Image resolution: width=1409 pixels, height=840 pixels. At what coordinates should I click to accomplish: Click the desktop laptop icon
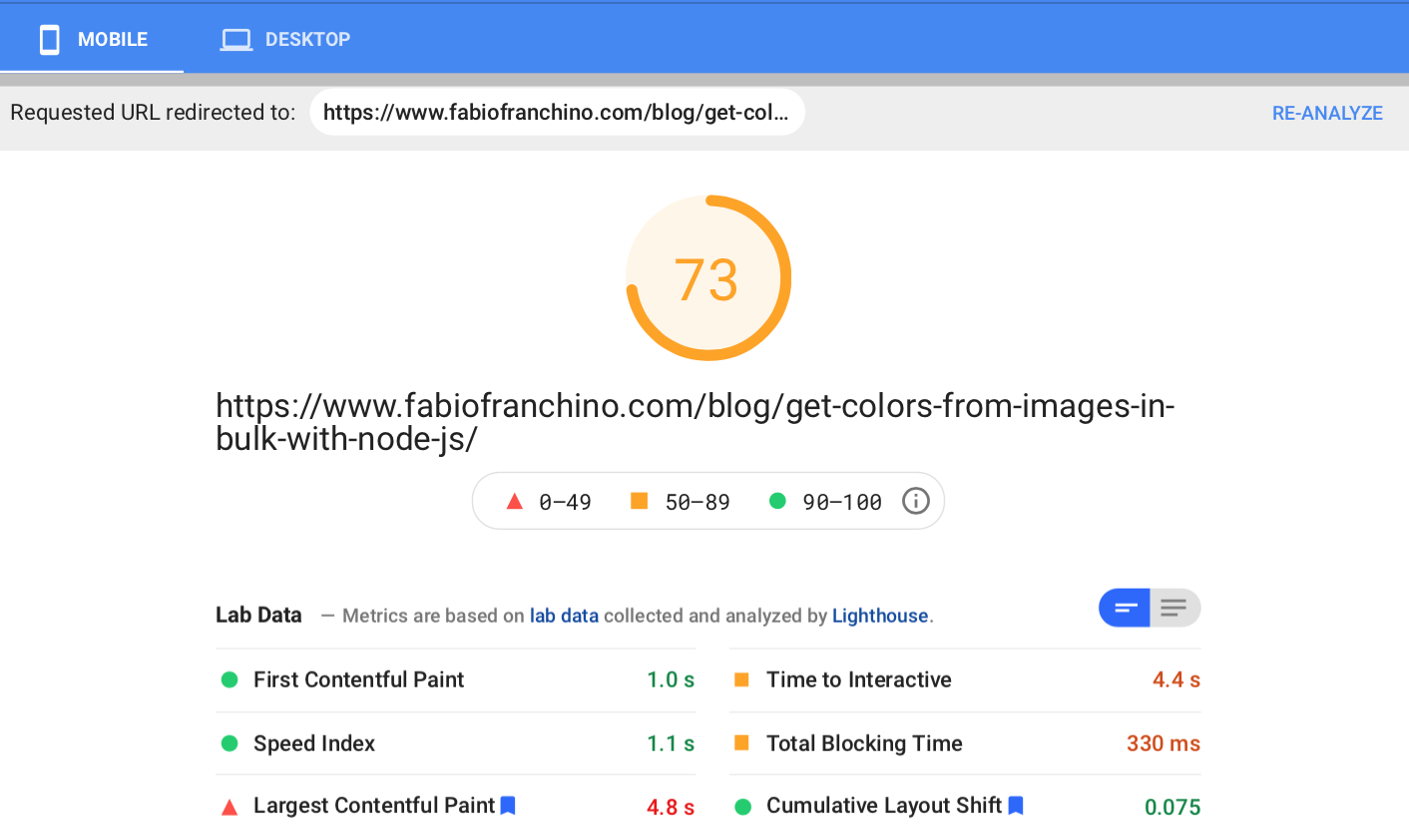[235, 39]
